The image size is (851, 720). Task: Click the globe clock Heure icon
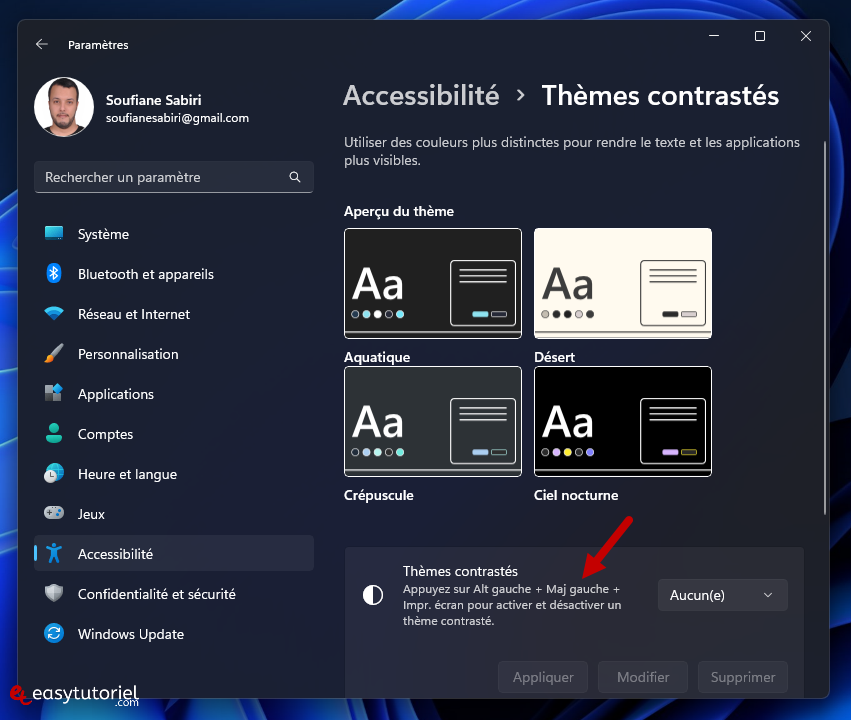point(54,473)
